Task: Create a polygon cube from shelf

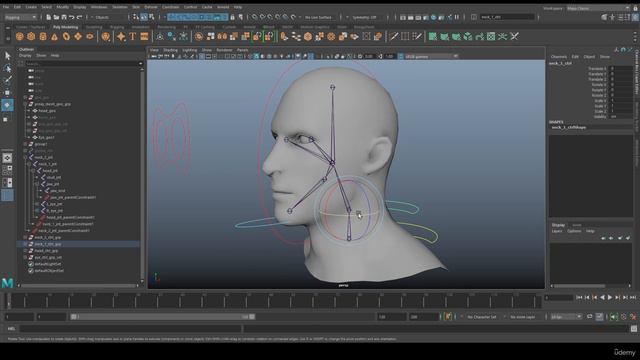Action: (x=31, y=37)
